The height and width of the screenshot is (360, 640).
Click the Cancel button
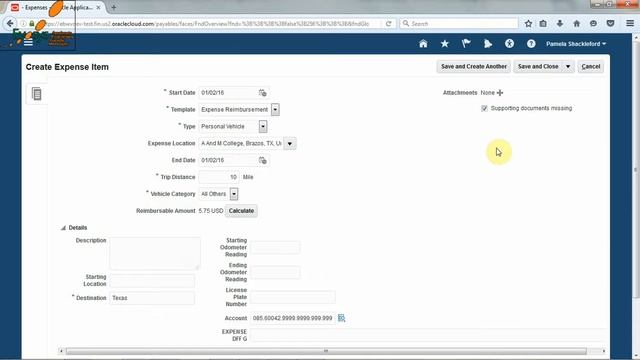(x=591, y=67)
